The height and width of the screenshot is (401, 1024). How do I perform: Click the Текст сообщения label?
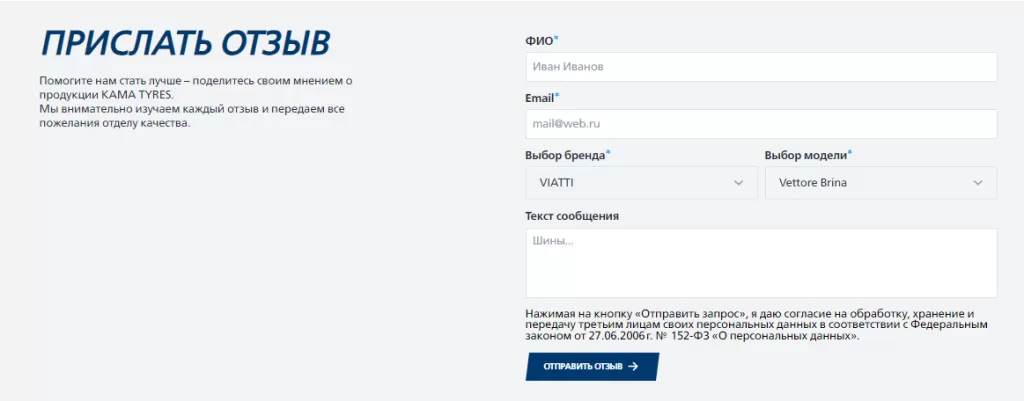tap(572, 216)
